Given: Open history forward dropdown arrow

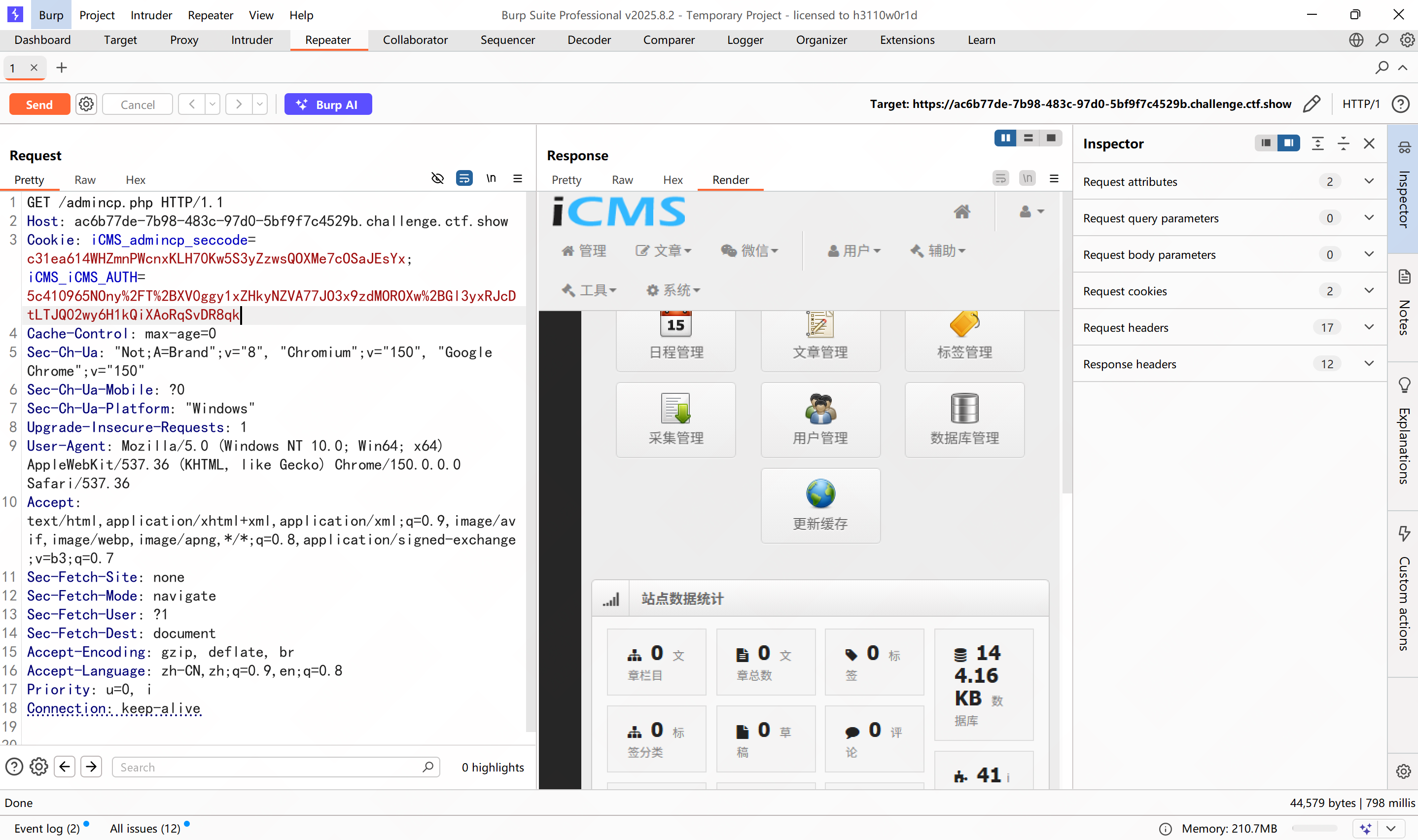Looking at the screenshot, I should (260, 104).
